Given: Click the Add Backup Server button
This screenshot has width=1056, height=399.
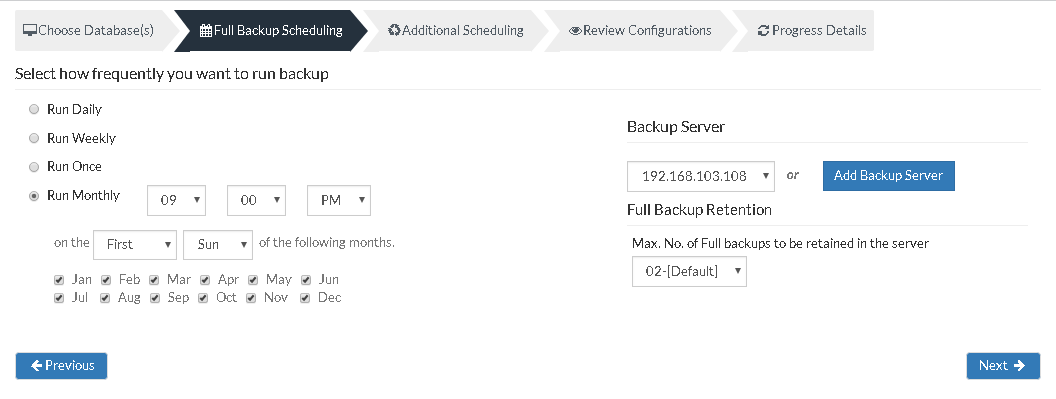Looking at the screenshot, I should (888, 175).
